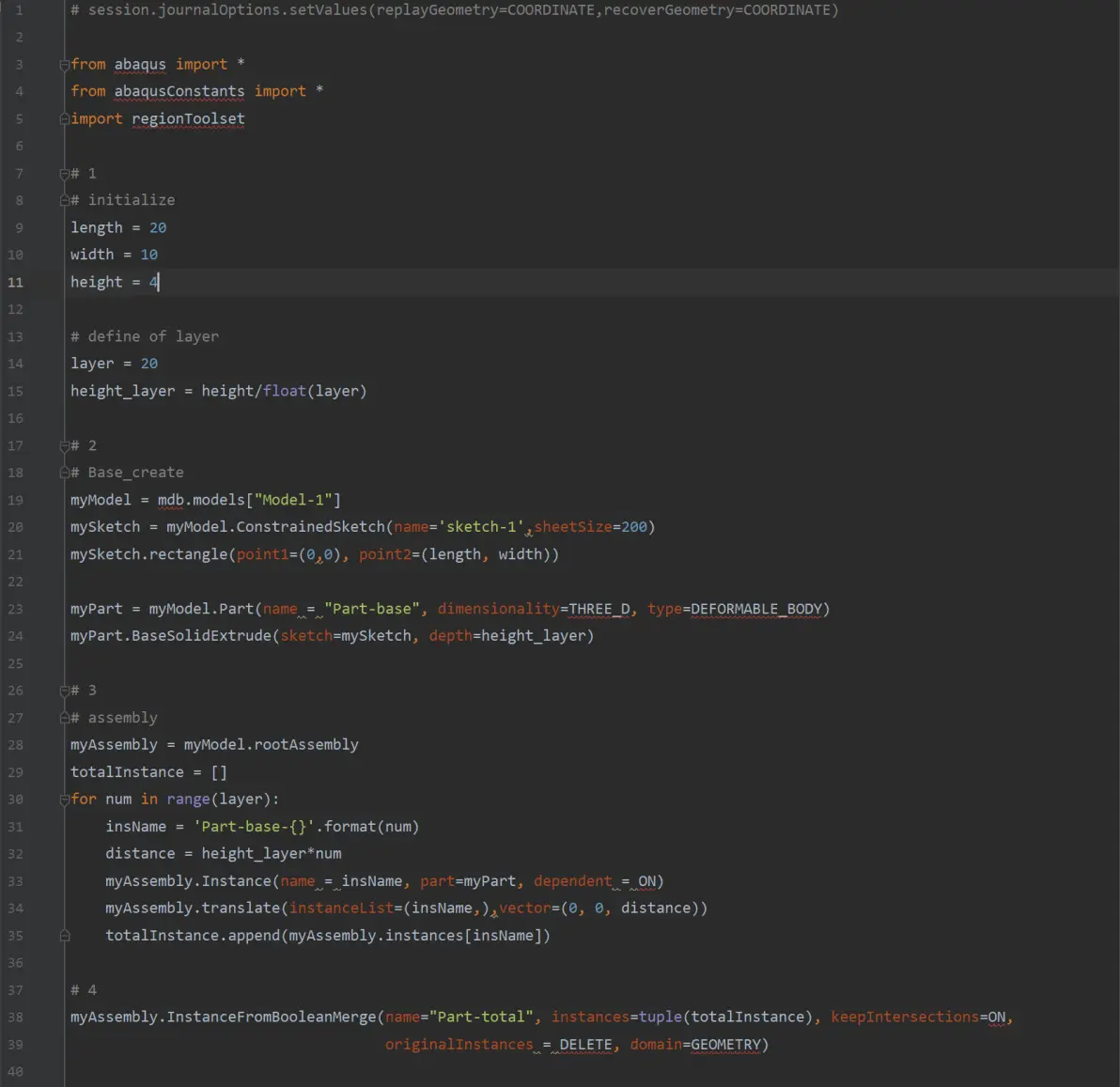Click fold marker beside '# Base_create'

point(64,473)
